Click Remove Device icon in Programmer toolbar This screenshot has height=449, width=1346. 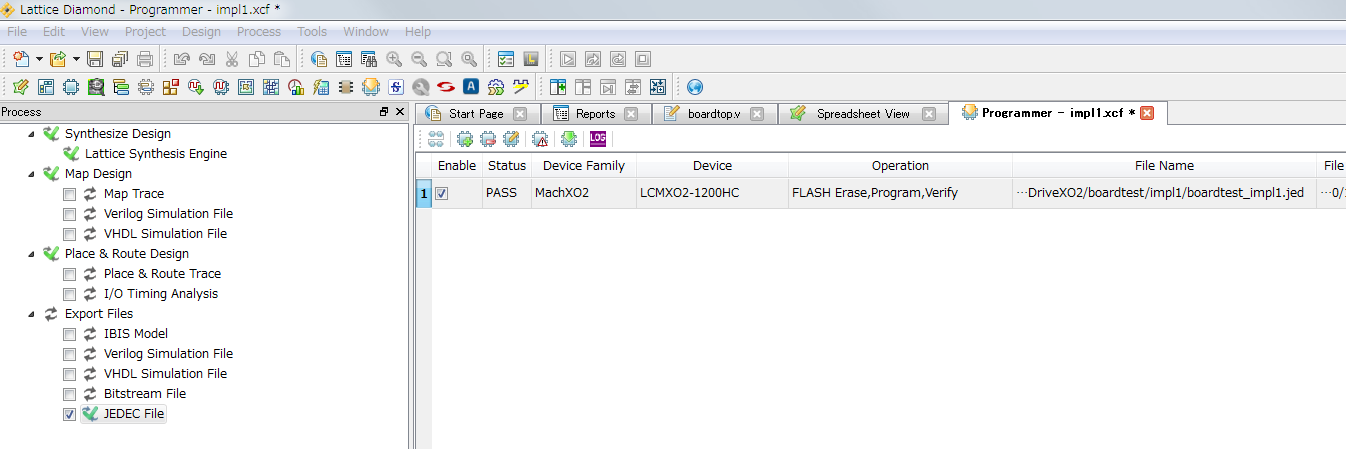pos(488,139)
